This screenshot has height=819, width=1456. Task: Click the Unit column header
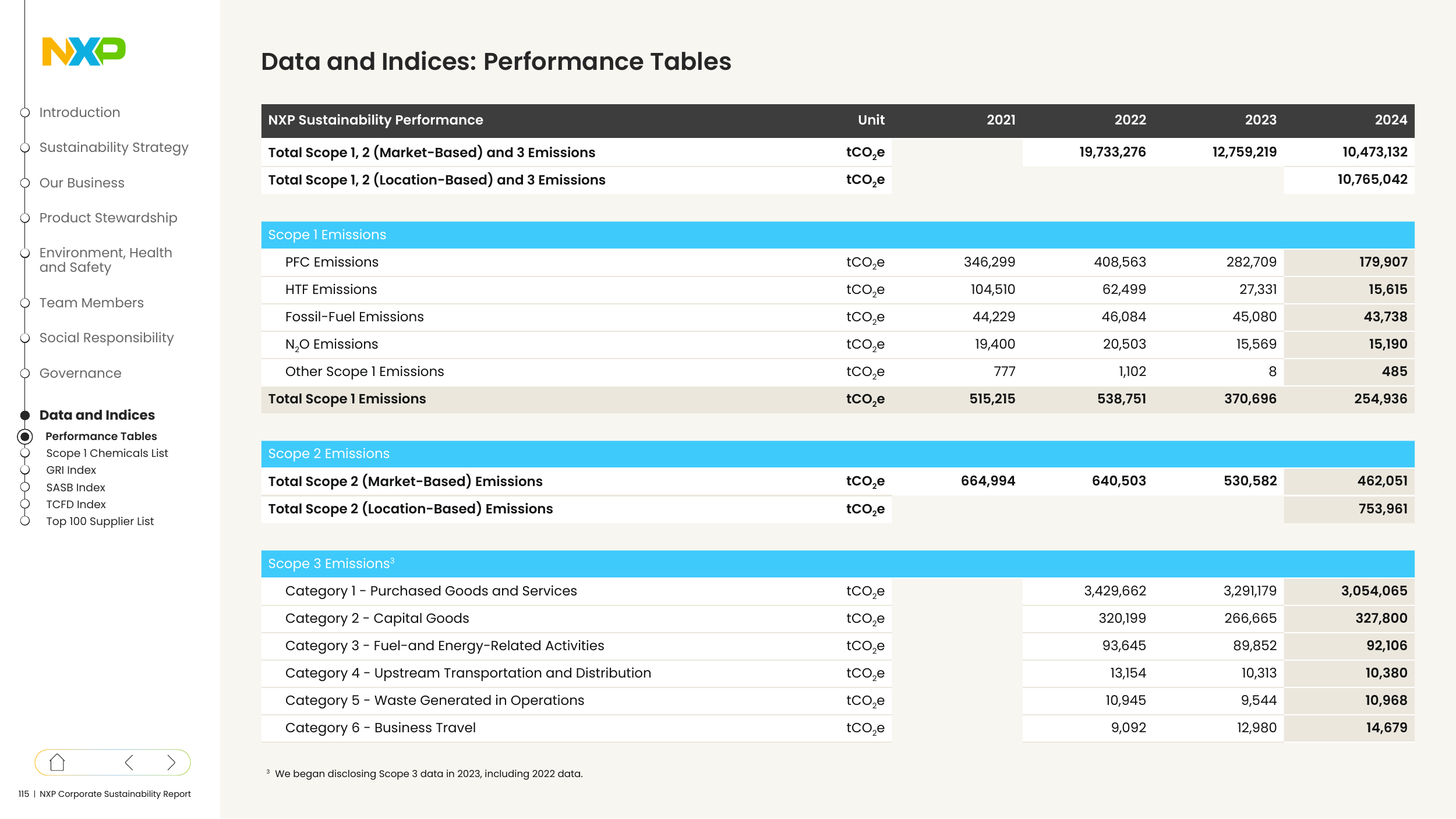pyautogui.click(x=871, y=120)
